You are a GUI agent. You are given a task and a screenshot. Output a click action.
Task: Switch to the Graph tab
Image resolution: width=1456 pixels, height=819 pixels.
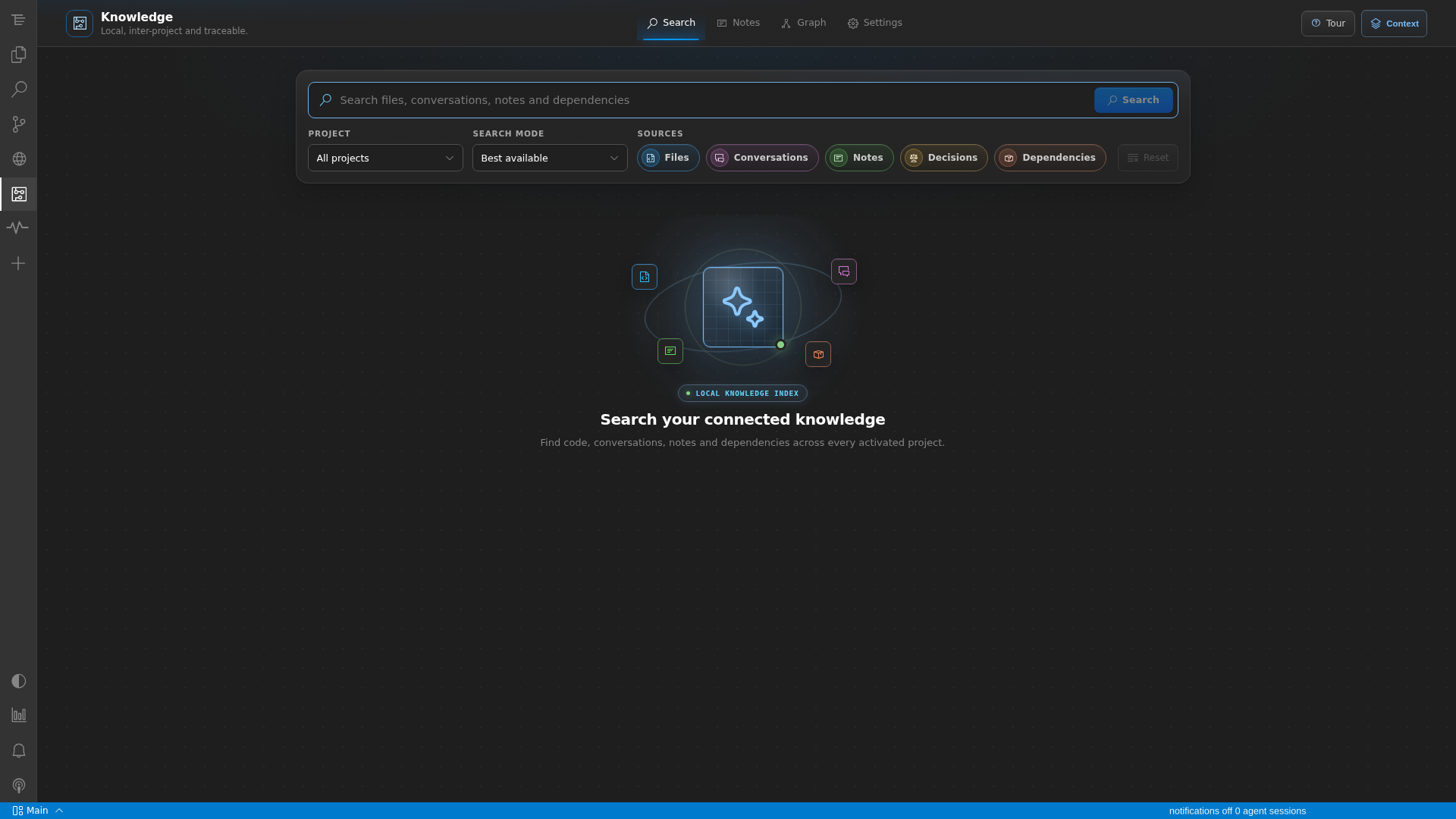coord(804,23)
